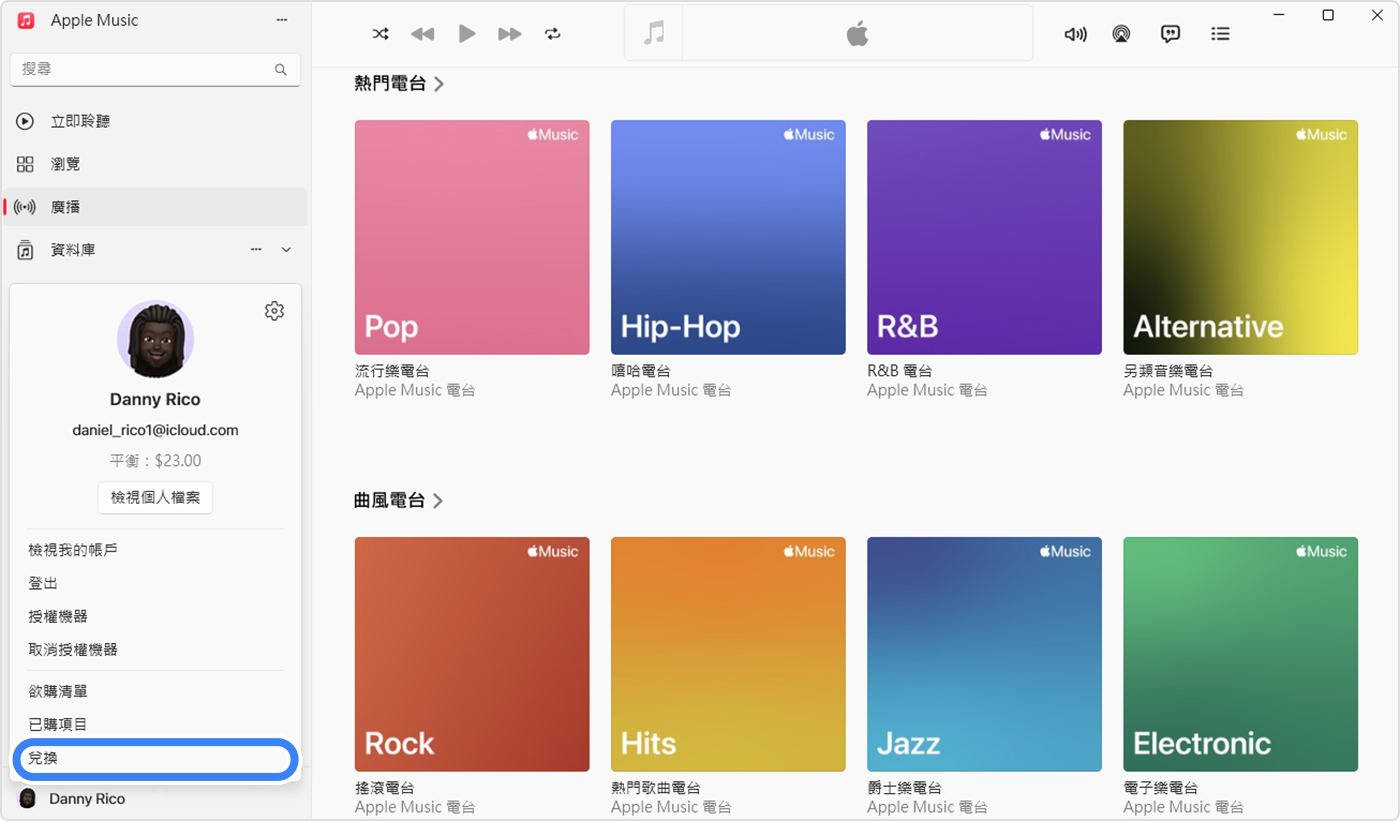Open the sidebar more options next to Apple Music

point(282,20)
